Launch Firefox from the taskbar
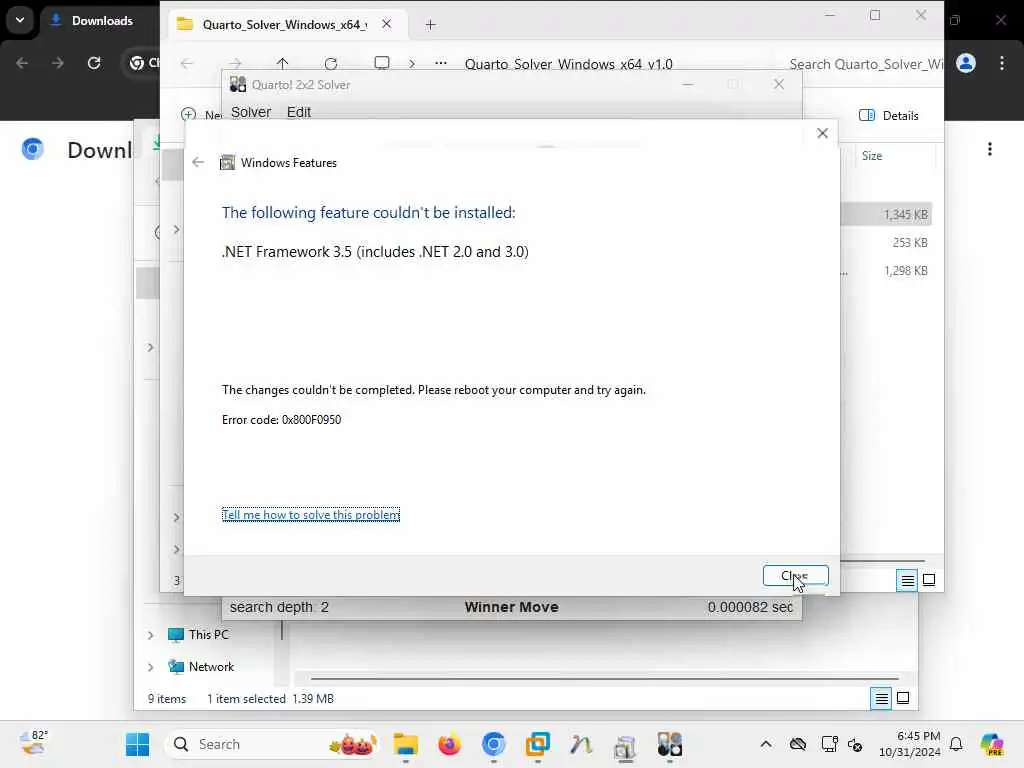 pyautogui.click(x=449, y=744)
